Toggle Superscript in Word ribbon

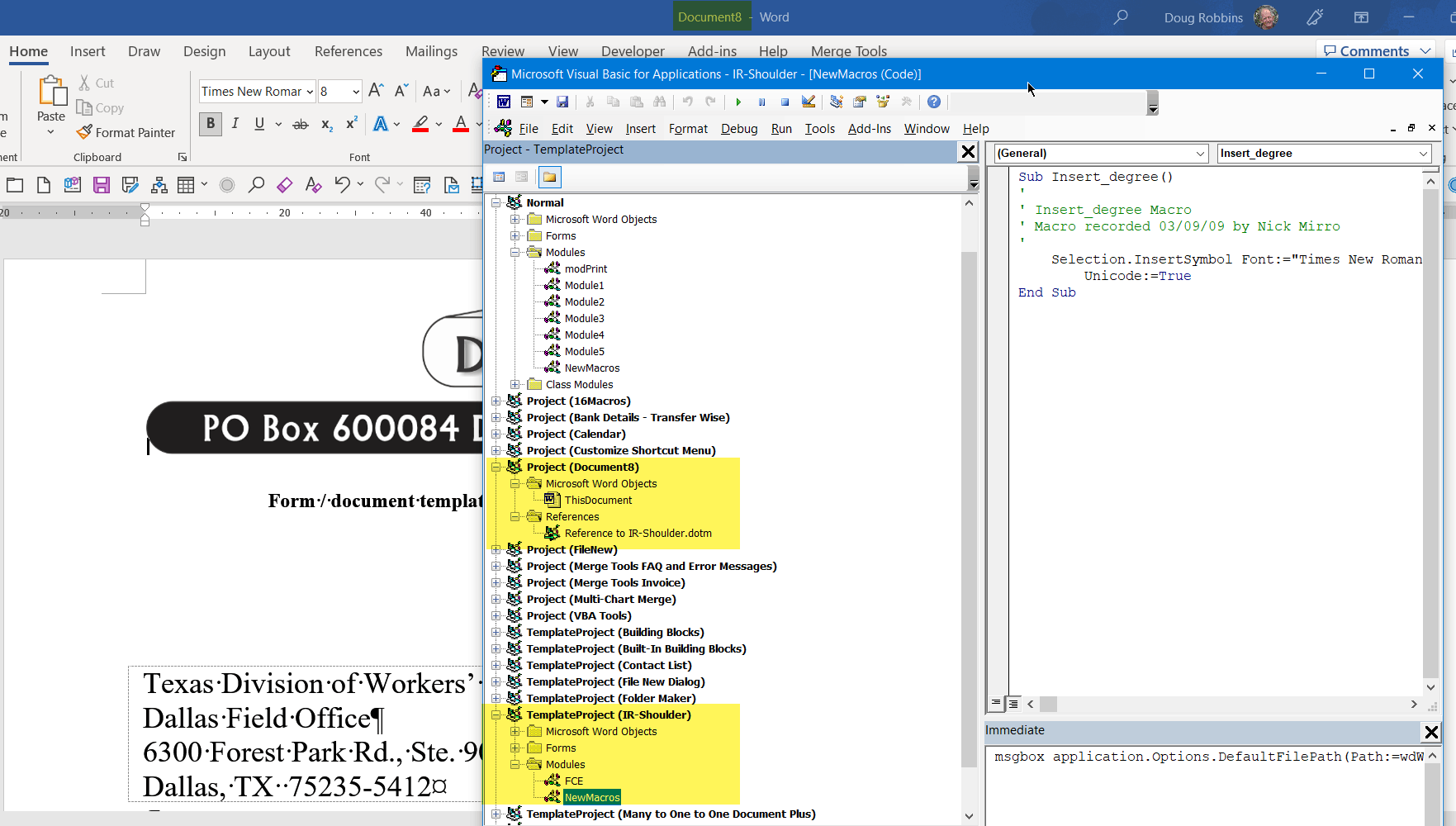coord(352,124)
